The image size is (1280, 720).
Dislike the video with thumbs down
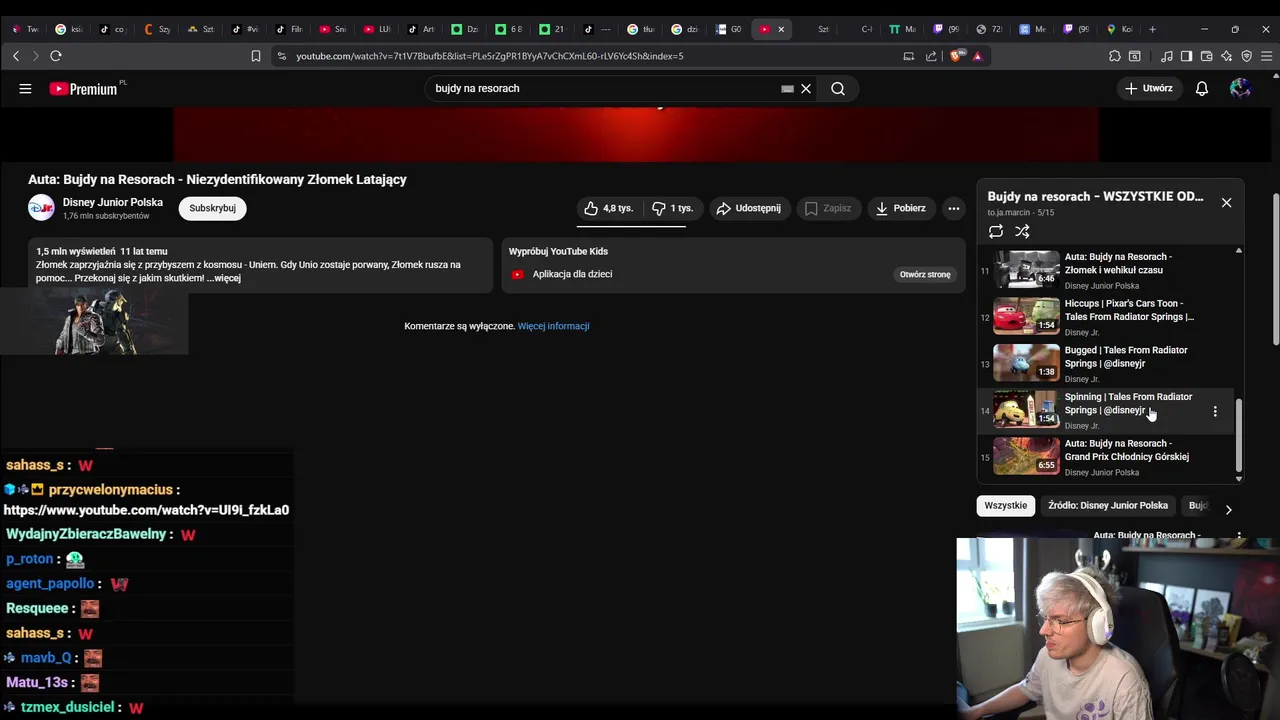point(673,208)
